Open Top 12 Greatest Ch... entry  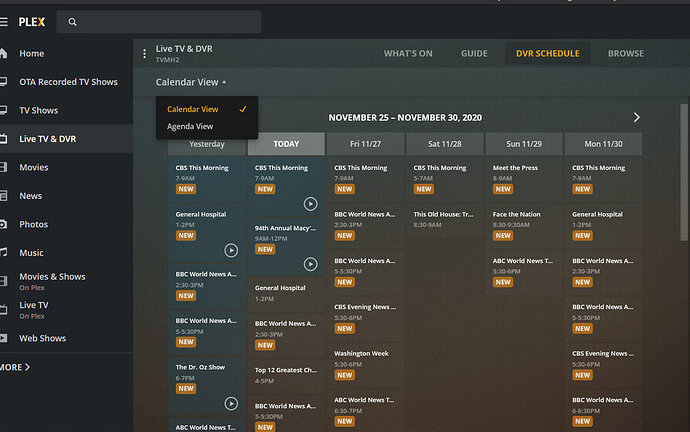pyautogui.click(x=286, y=376)
